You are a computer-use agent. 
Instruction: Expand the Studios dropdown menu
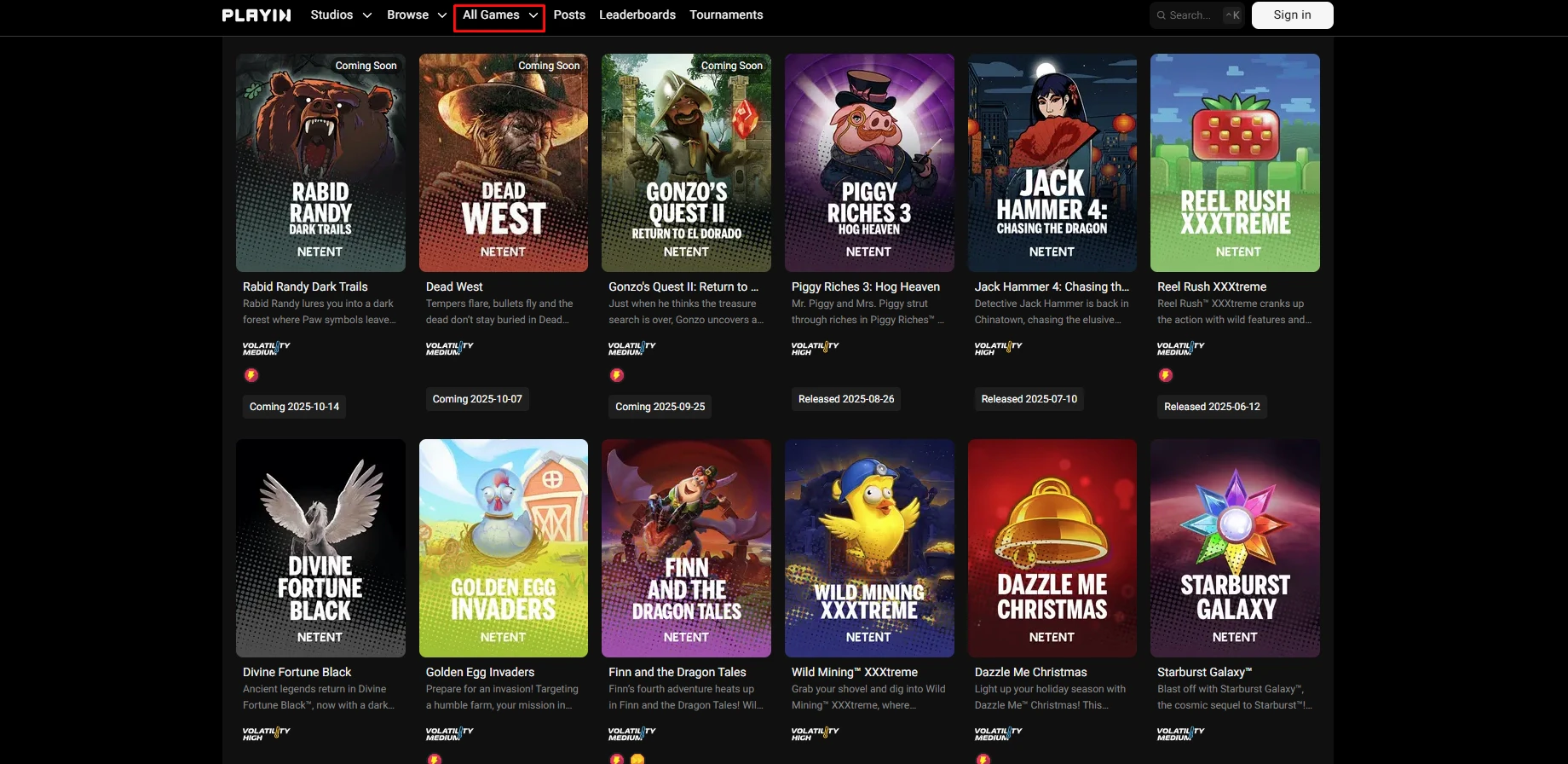pyautogui.click(x=341, y=15)
